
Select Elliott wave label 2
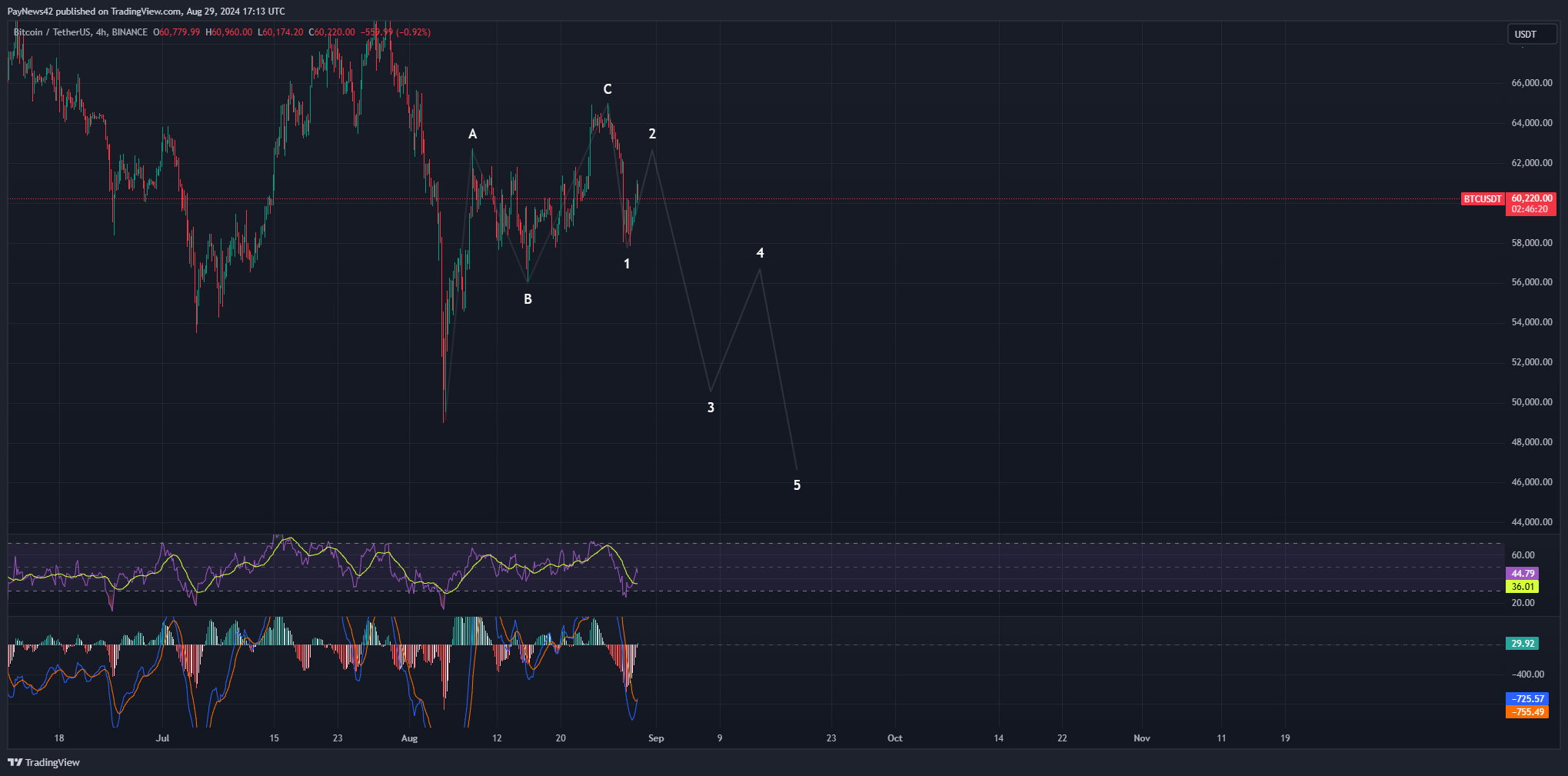(x=652, y=134)
